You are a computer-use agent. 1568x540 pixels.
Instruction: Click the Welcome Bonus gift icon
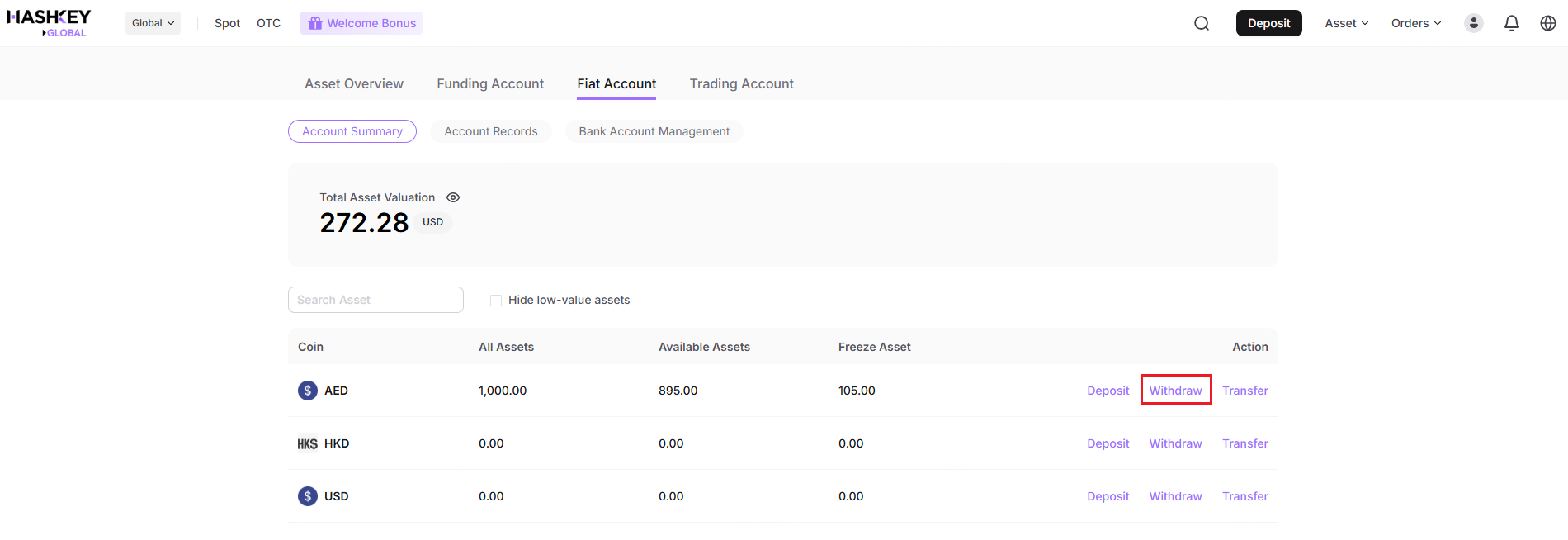click(315, 23)
